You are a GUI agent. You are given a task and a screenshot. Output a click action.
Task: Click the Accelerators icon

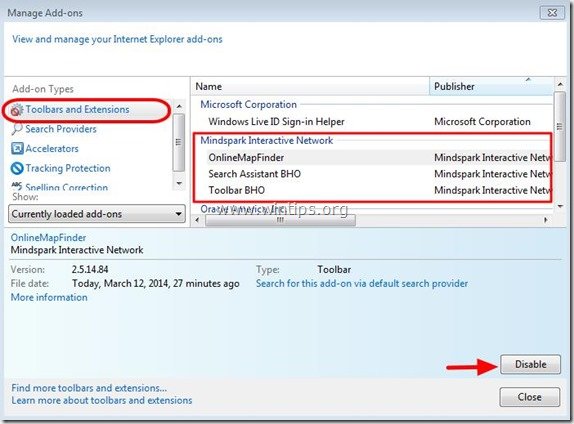tap(17, 149)
